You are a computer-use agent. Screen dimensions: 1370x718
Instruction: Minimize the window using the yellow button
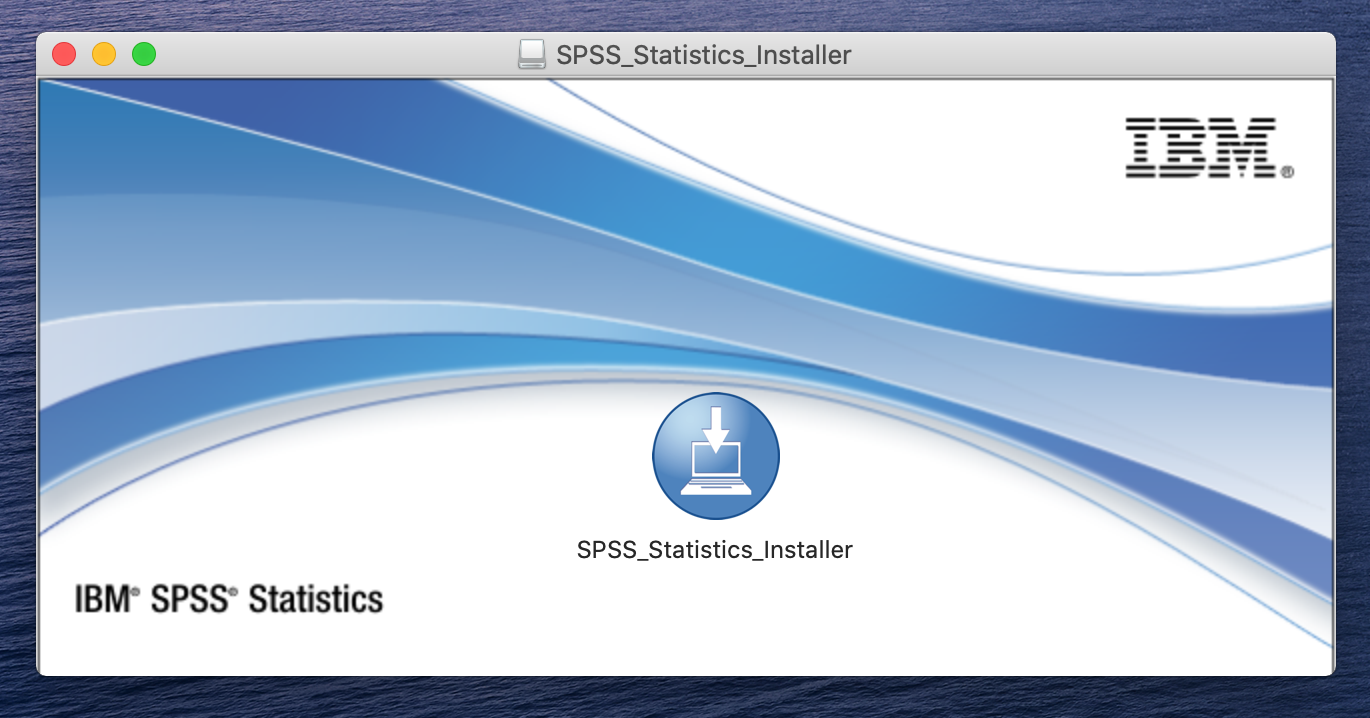[104, 55]
